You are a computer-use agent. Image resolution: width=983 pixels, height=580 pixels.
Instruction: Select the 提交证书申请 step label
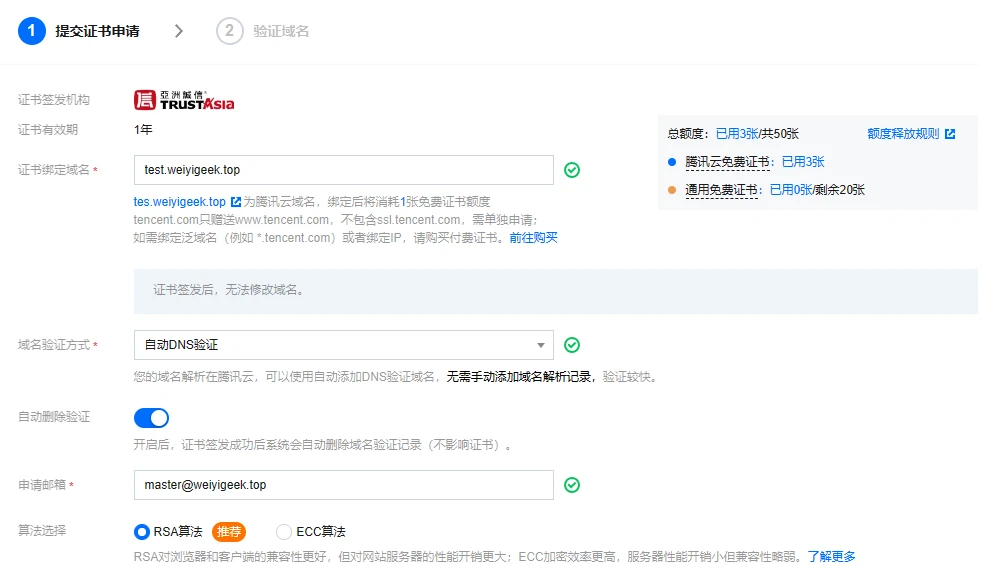pos(97,31)
